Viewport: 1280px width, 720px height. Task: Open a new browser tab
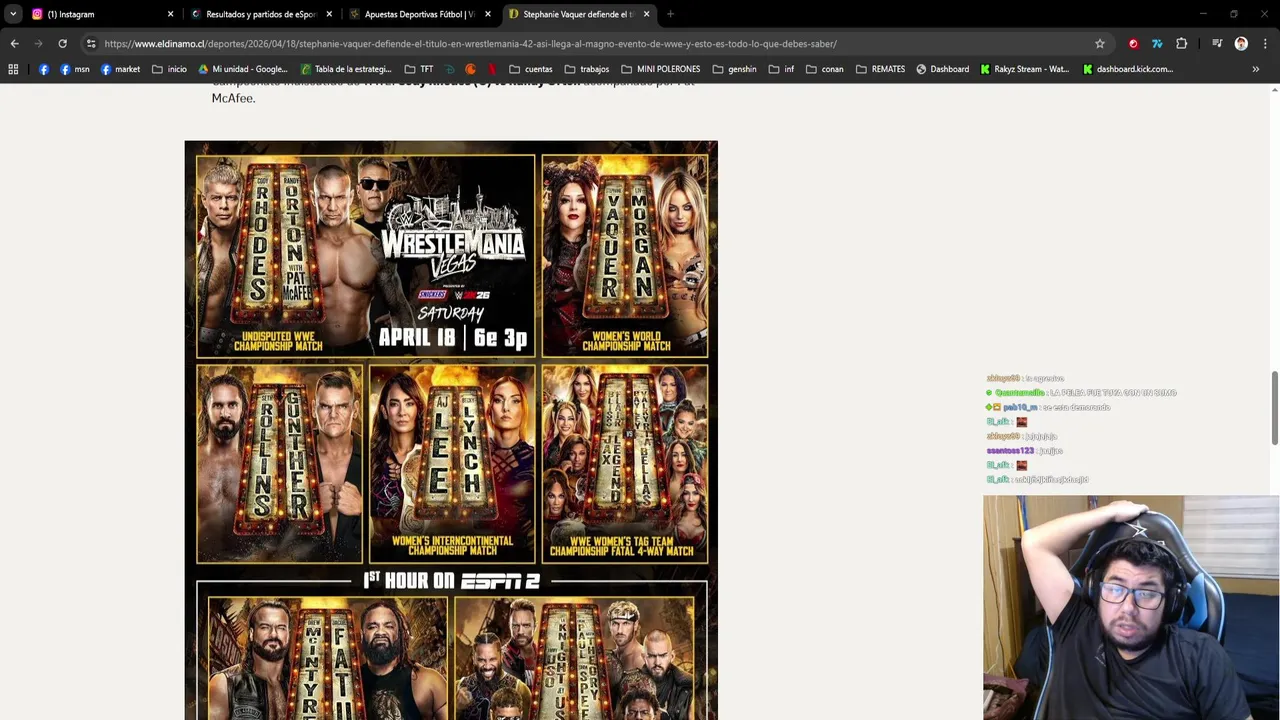[670, 14]
